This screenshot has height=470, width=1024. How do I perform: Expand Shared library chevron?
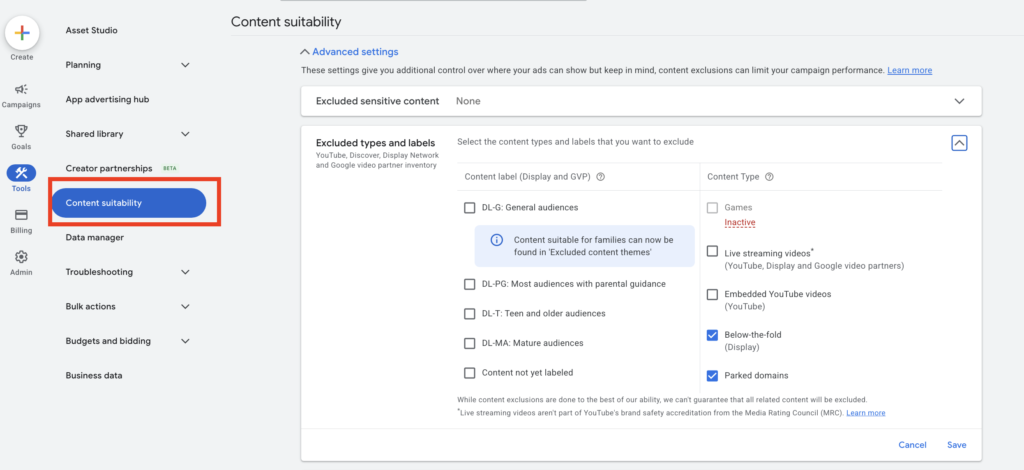185,134
